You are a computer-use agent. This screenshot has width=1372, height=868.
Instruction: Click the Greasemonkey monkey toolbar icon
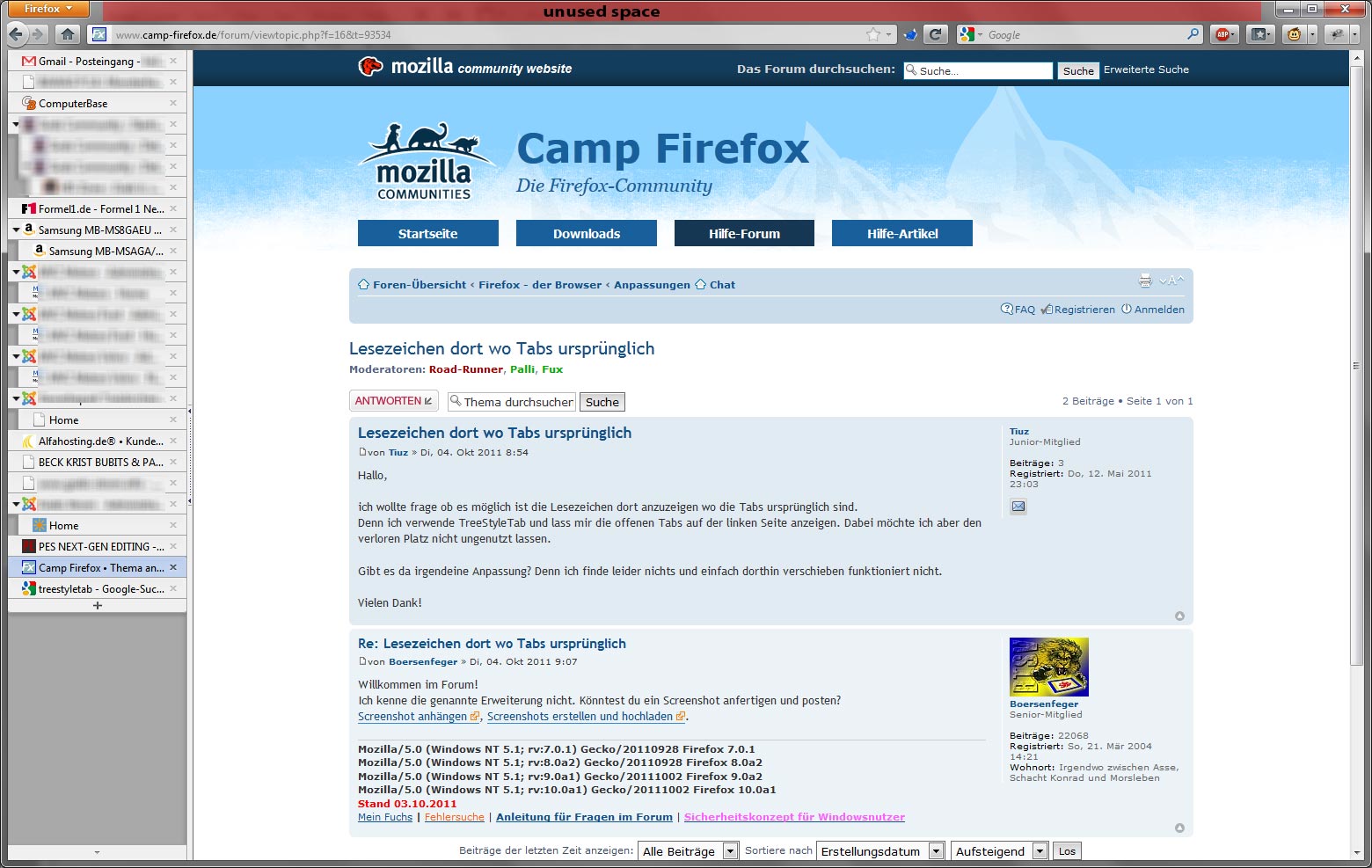(1294, 34)
